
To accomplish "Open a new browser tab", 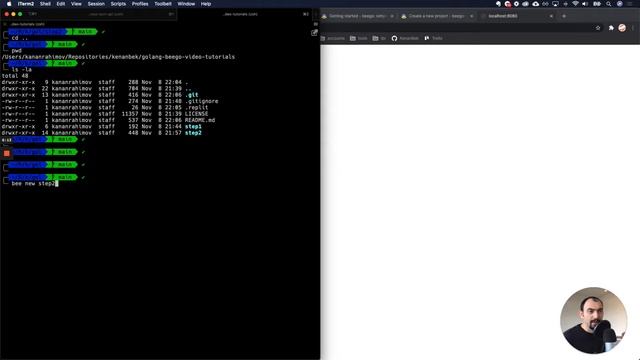I will pyautogui.click(x=564, y=16).
